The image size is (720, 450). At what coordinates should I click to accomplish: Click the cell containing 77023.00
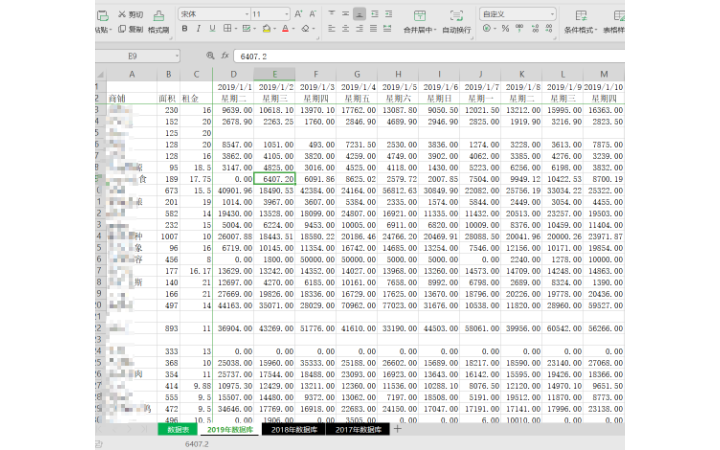pyautogui.click(x=398, y=305)
